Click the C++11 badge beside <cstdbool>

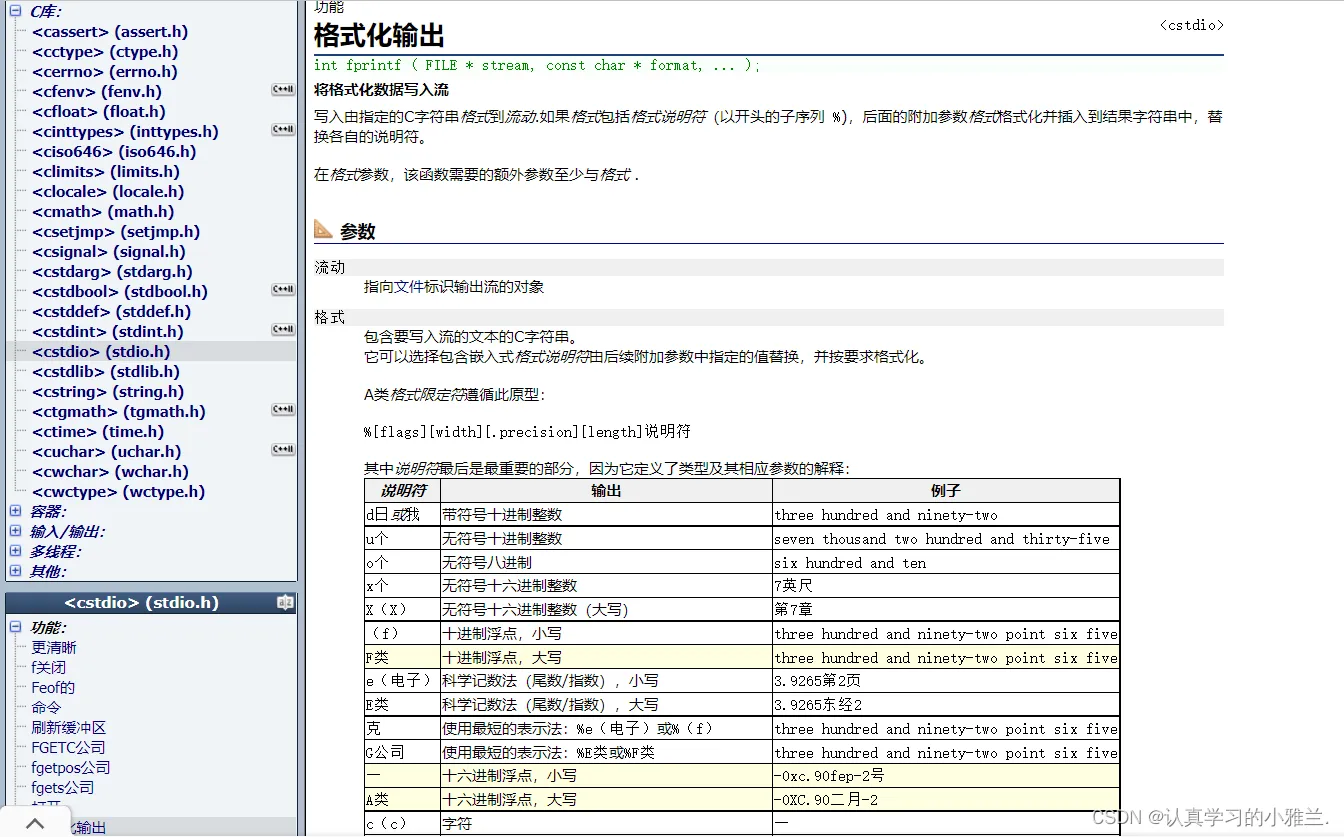click(x=283, y=290)
